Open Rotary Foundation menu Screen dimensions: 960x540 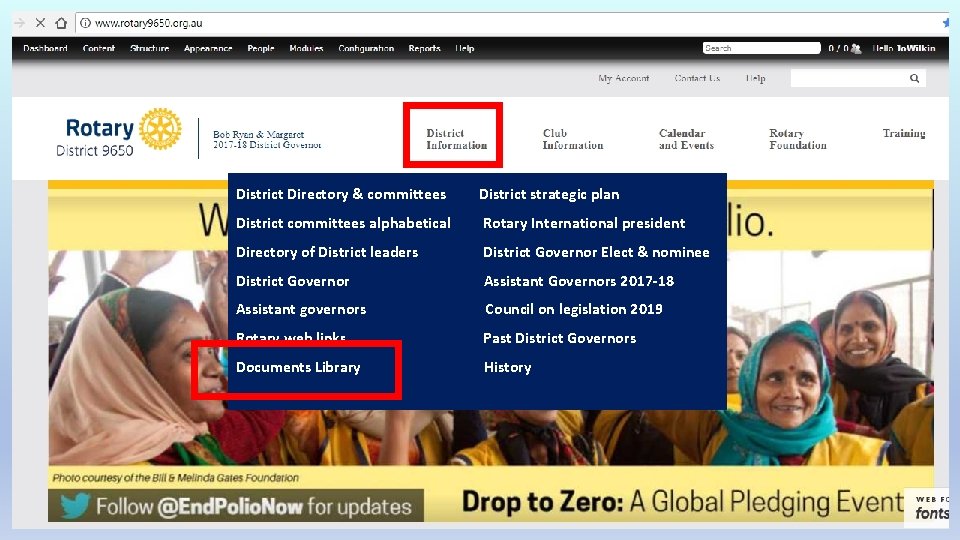point(798,139)
